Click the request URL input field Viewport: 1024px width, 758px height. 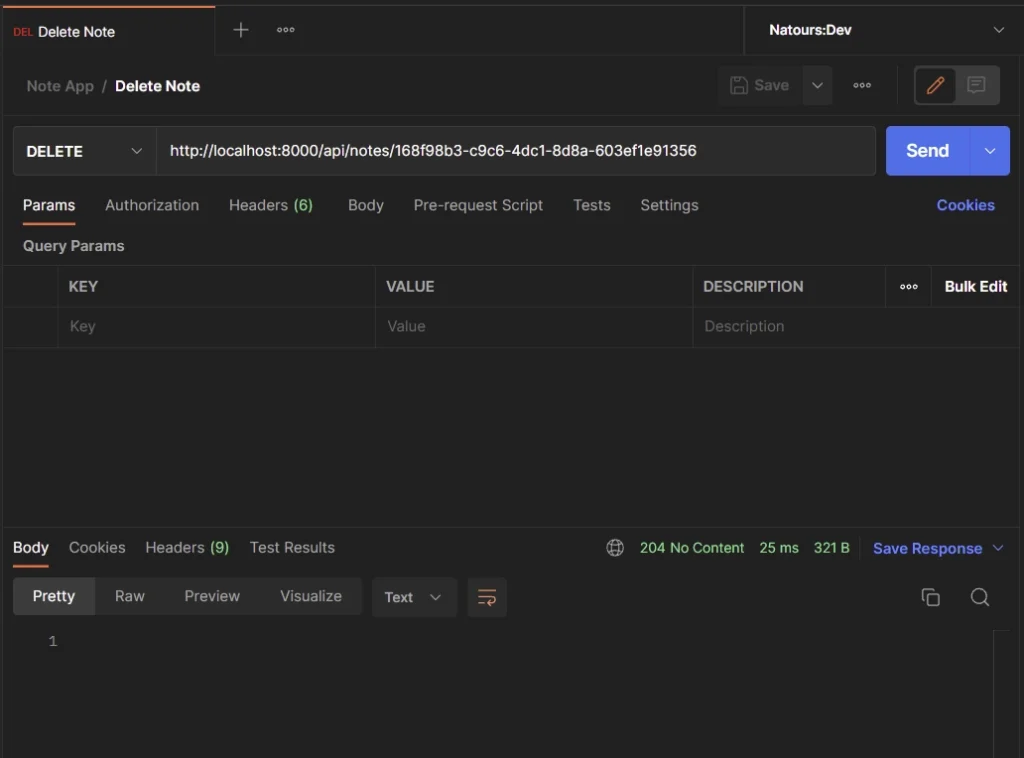click(x=515, y=151)
